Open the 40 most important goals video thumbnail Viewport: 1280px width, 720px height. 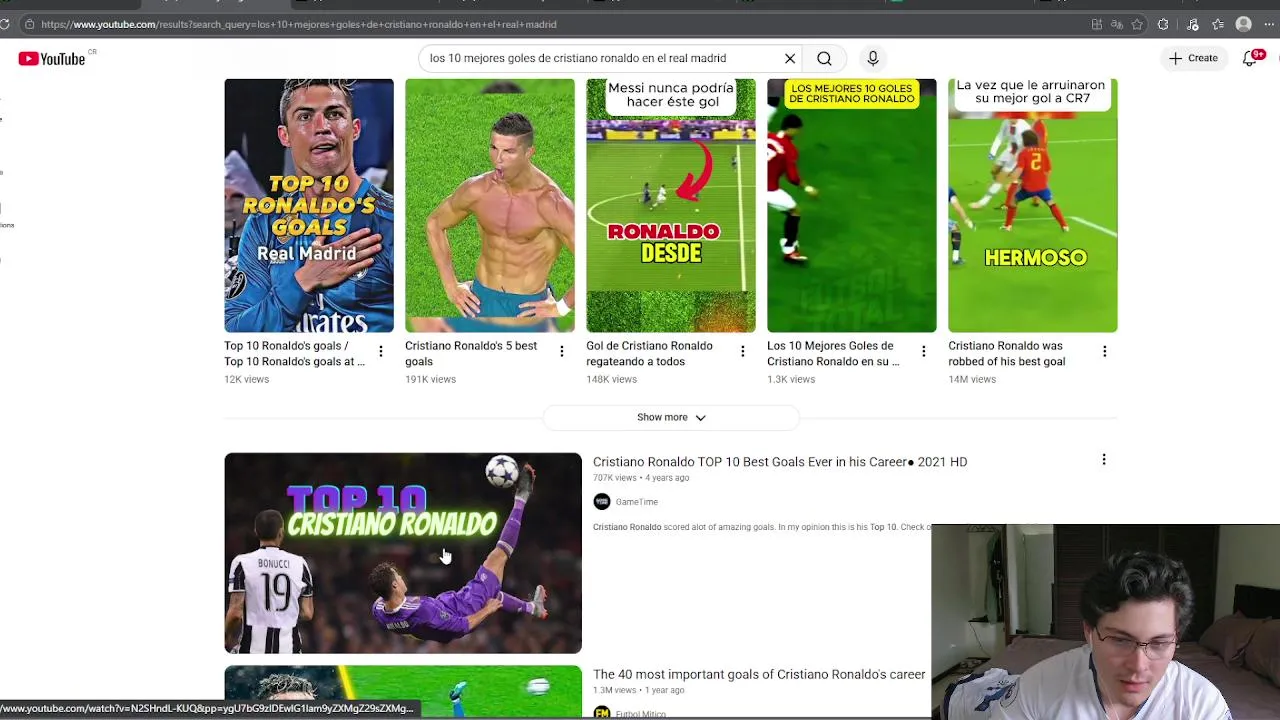point(403,691)
